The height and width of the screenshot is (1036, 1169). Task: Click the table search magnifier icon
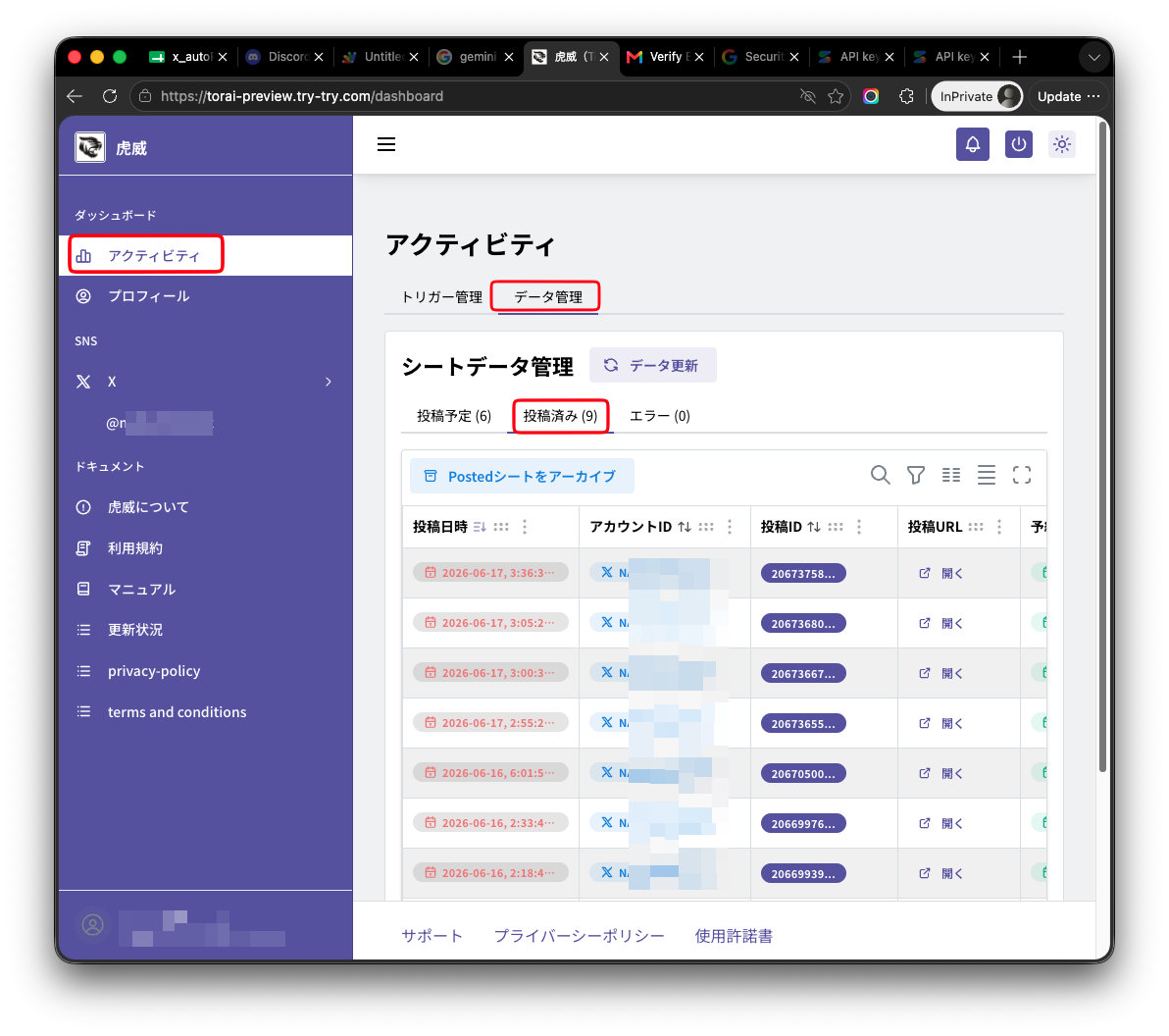click(x=880, y=475)
